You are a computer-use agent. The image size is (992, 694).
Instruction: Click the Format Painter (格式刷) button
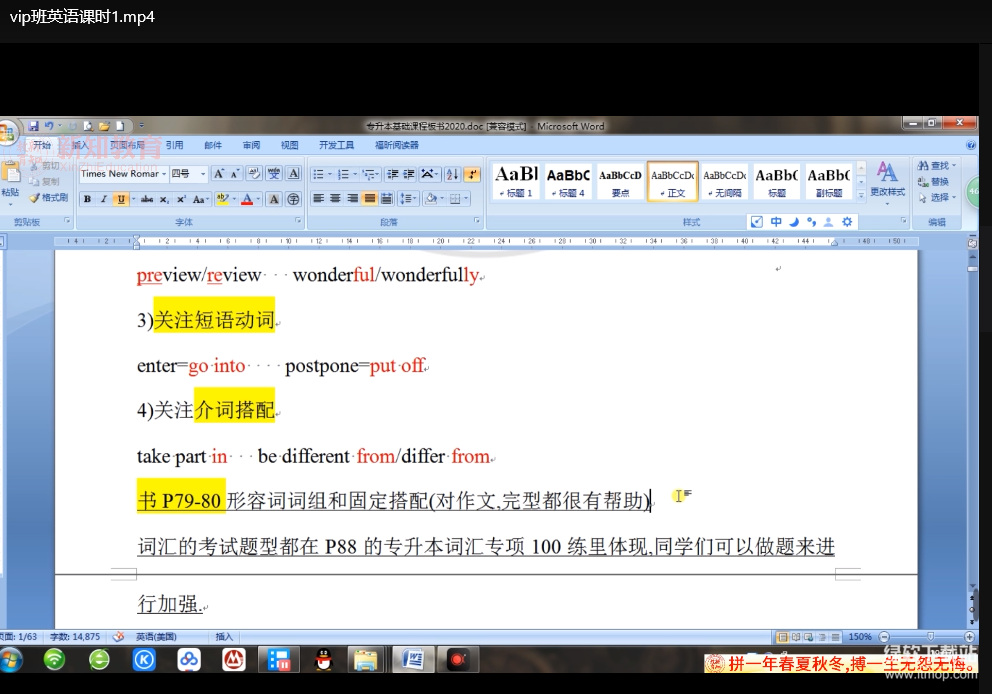pyautogui.click(x=49, y=197)
